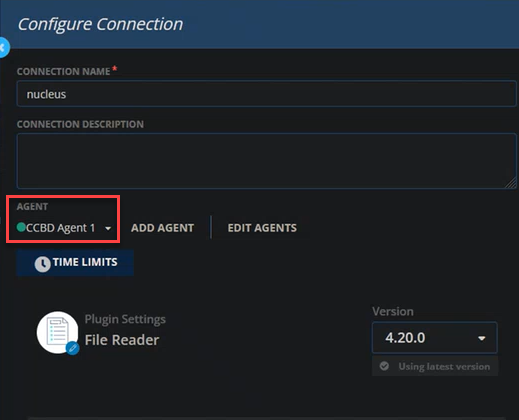
Task: Open the CCBD Agent 1 dropdown
Action: pyautogui.click(x=64, y=228)
